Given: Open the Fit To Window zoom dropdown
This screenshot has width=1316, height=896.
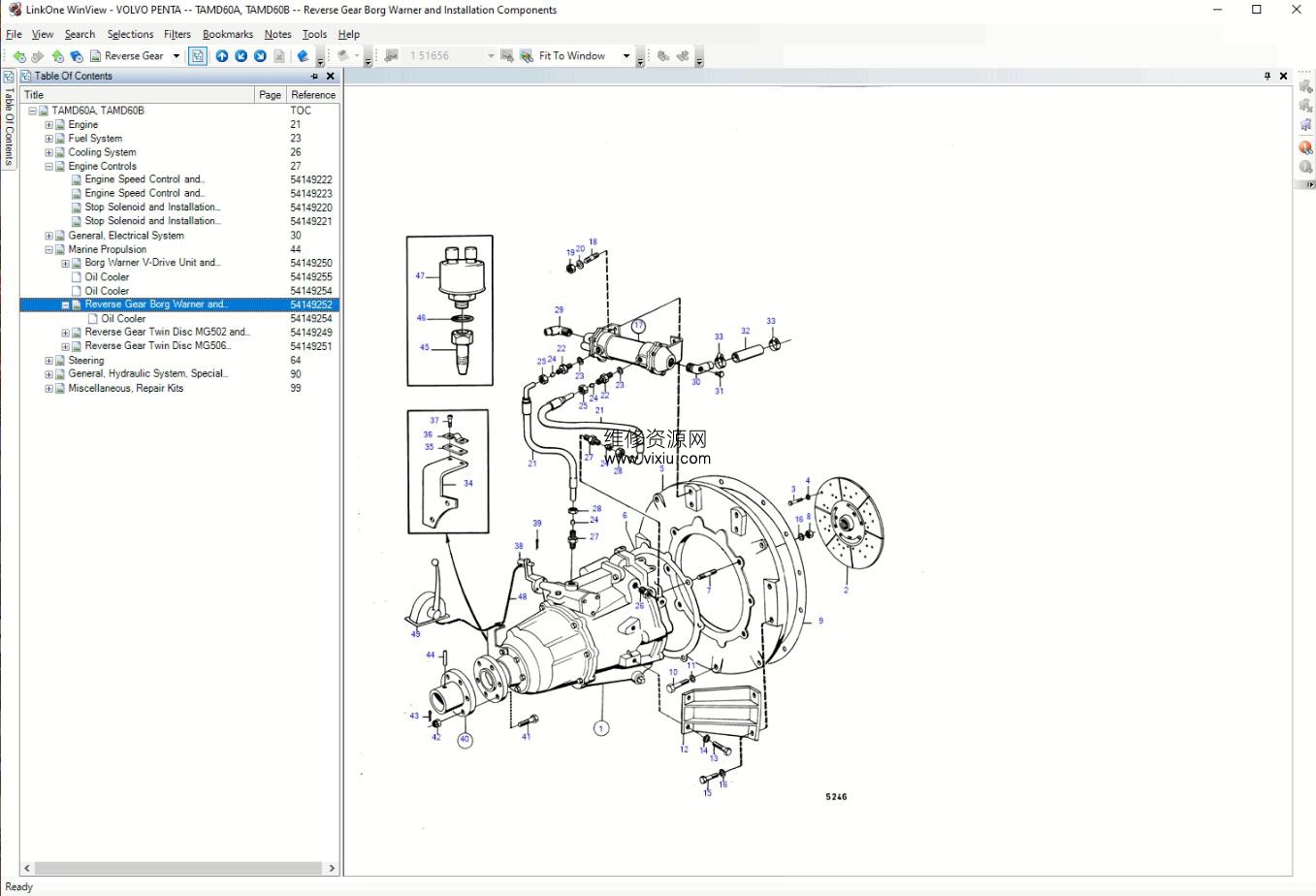Looking at the screenshot, I should [626, 56].
